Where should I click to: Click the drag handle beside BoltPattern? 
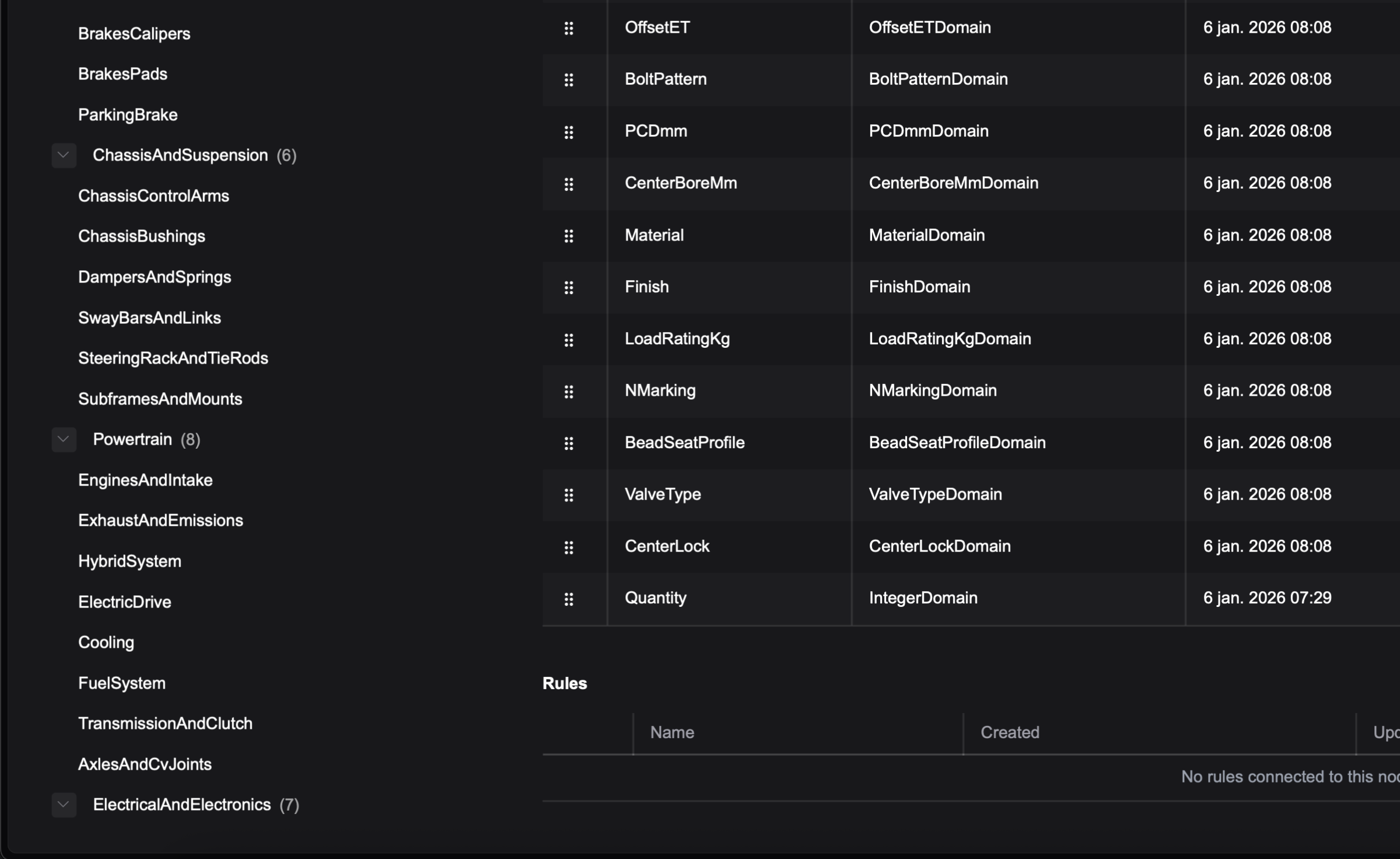pos(569,80)
